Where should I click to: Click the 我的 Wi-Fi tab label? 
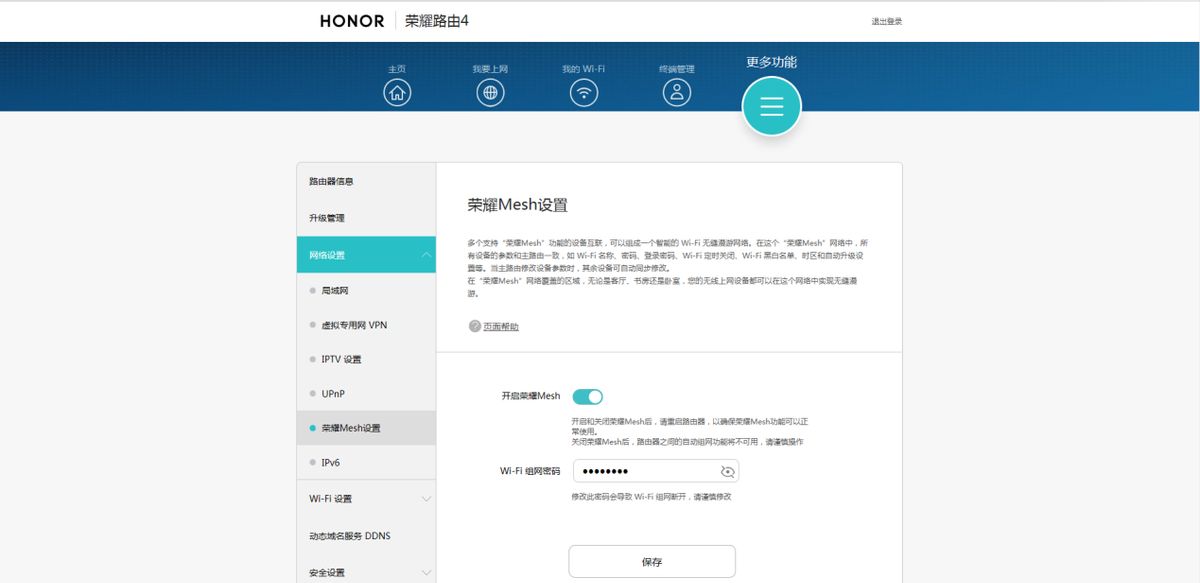click(x=584, y=69)
